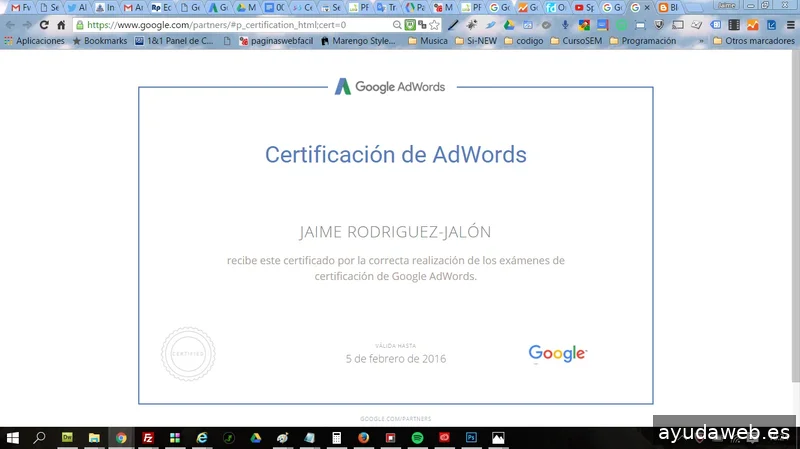The image size is (800, 449).
Task: Click the back navigation arrow
Action: coord(10,24)
